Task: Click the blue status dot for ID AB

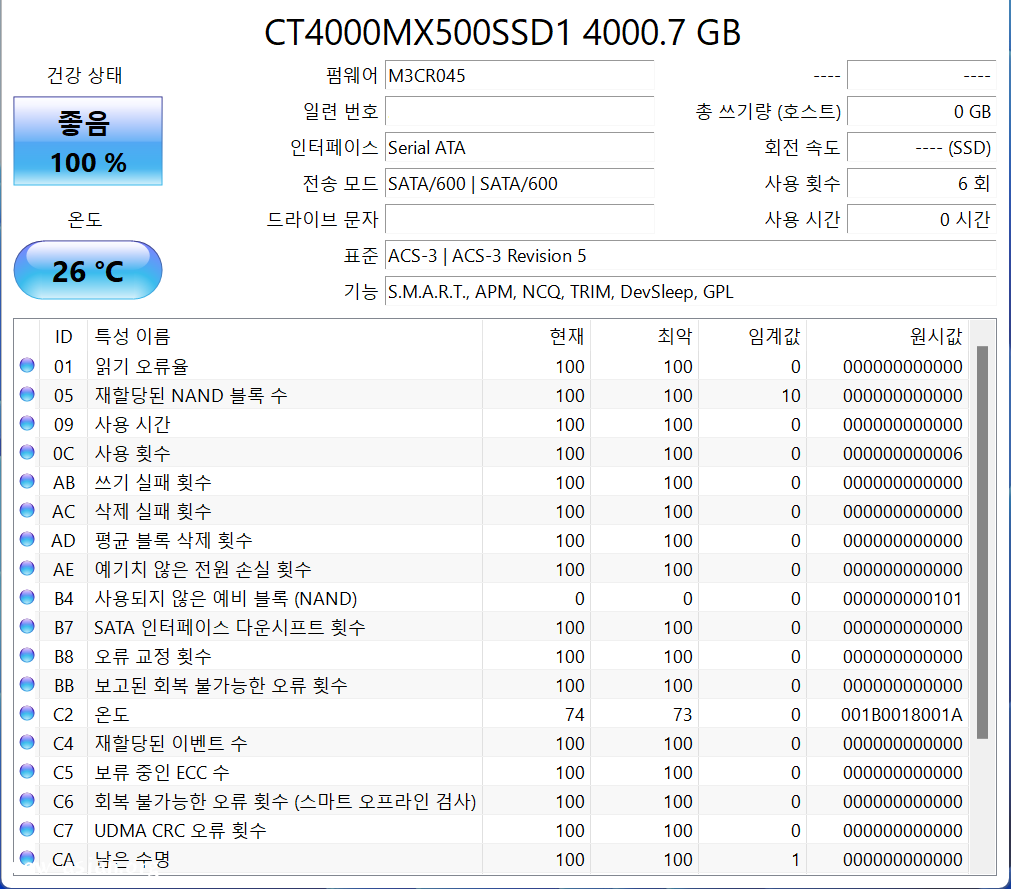Action: (27, 481)
